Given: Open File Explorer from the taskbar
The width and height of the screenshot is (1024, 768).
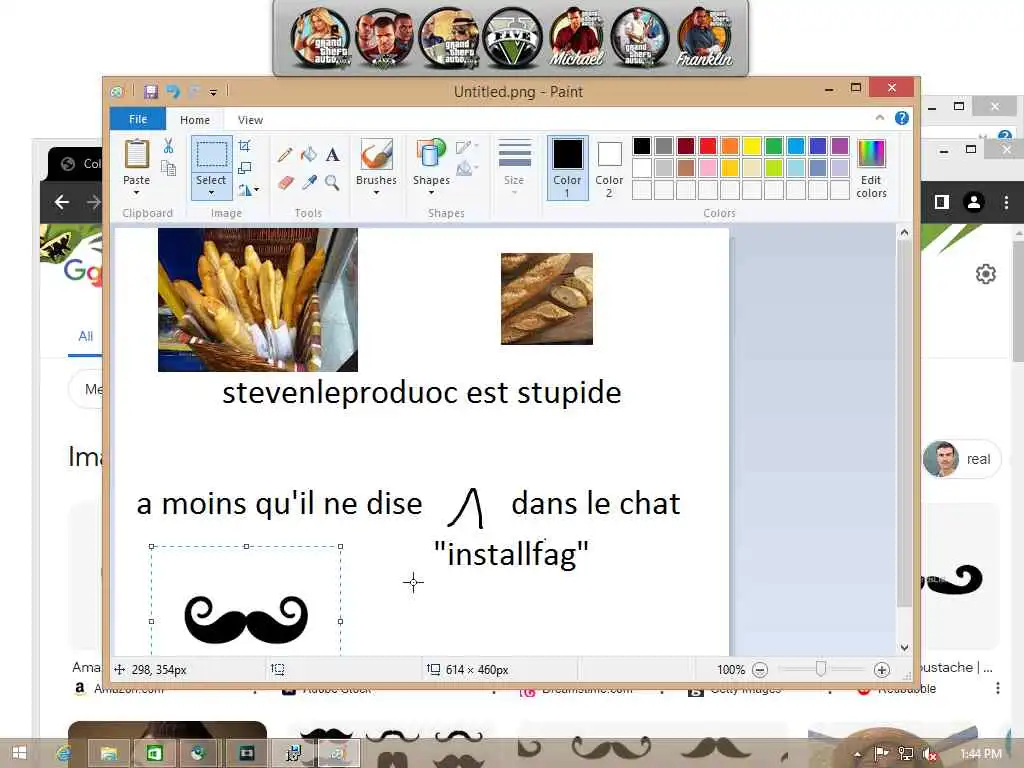Looking at the screenshot, I should 109,753.
